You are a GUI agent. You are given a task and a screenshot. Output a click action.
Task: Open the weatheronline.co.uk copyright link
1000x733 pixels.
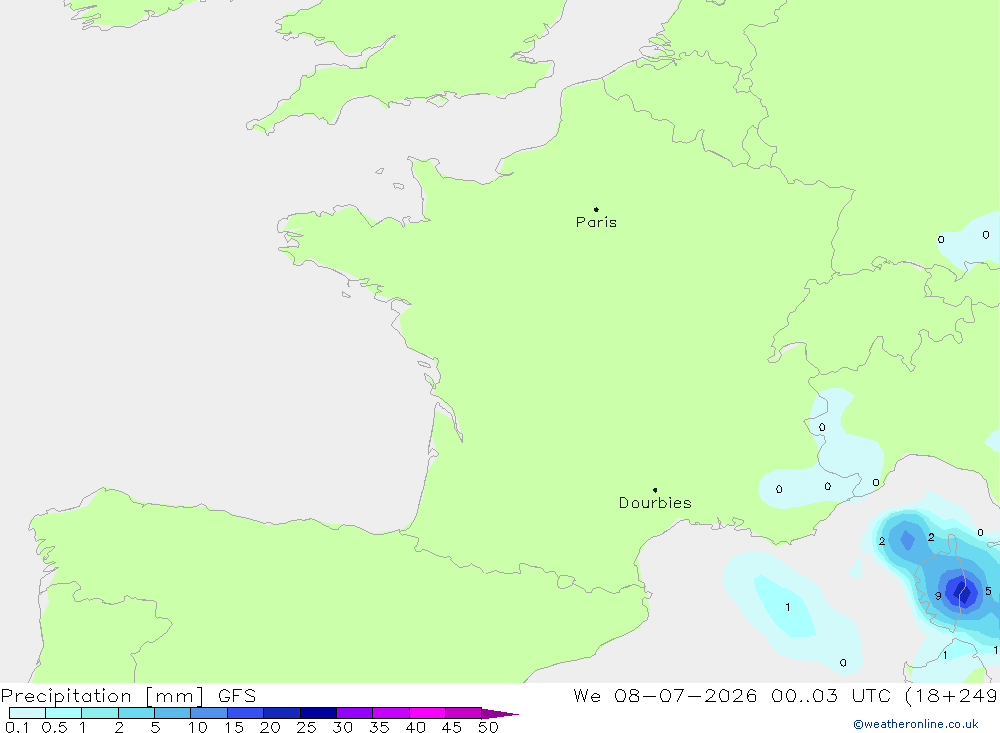tap(916, 724)
